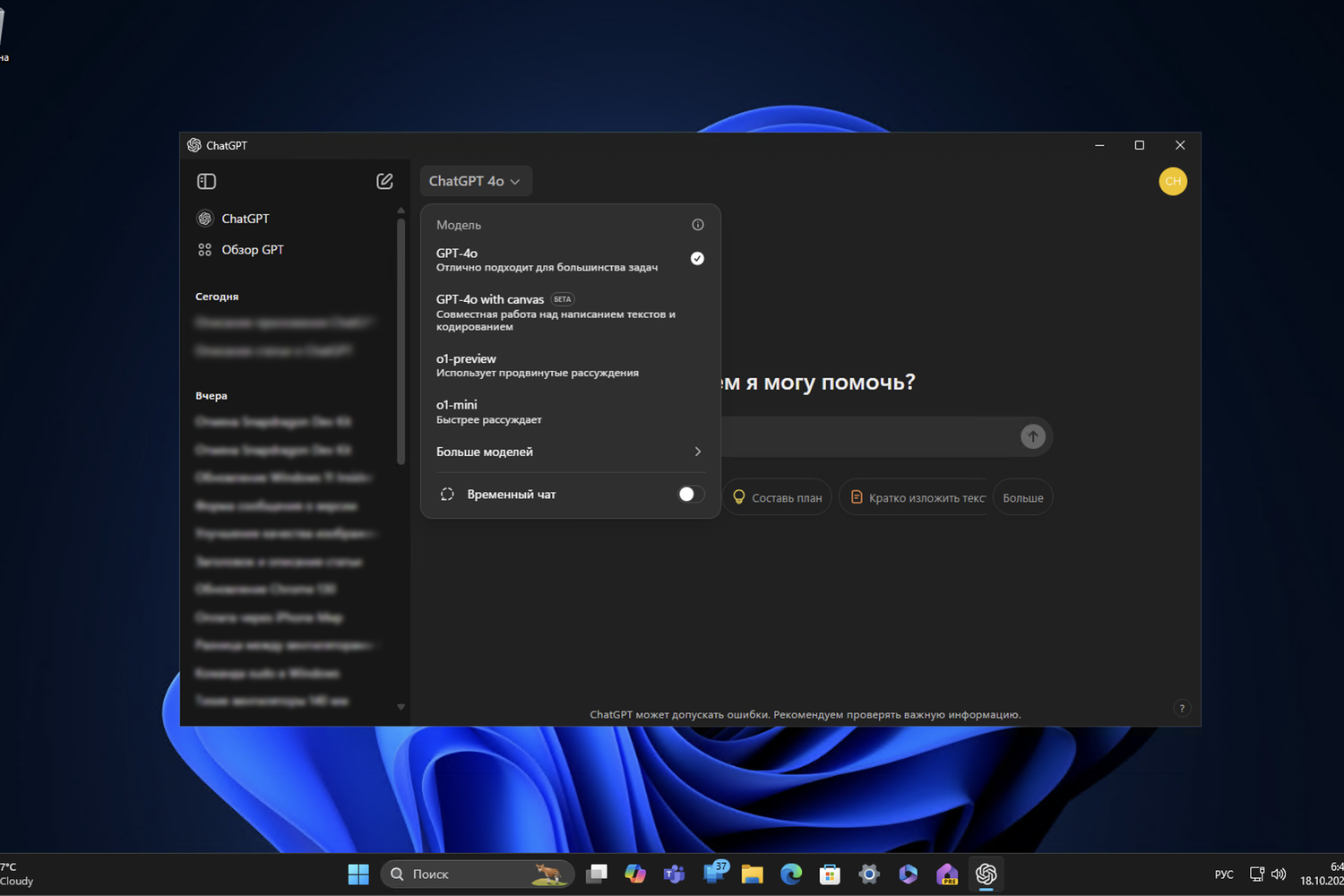The height and width of the screenshot is (896, 1344).
Task: Click the sidebar scroll up arrow
Action: (401, 211)
